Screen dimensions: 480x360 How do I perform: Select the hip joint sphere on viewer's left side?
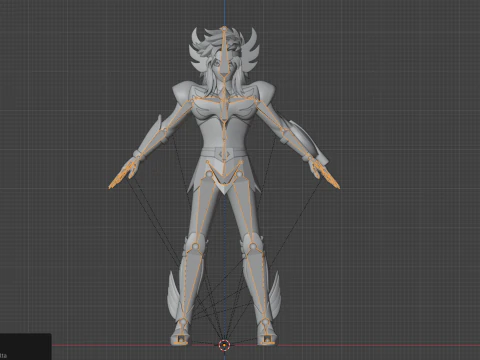(x=209, y=174)
